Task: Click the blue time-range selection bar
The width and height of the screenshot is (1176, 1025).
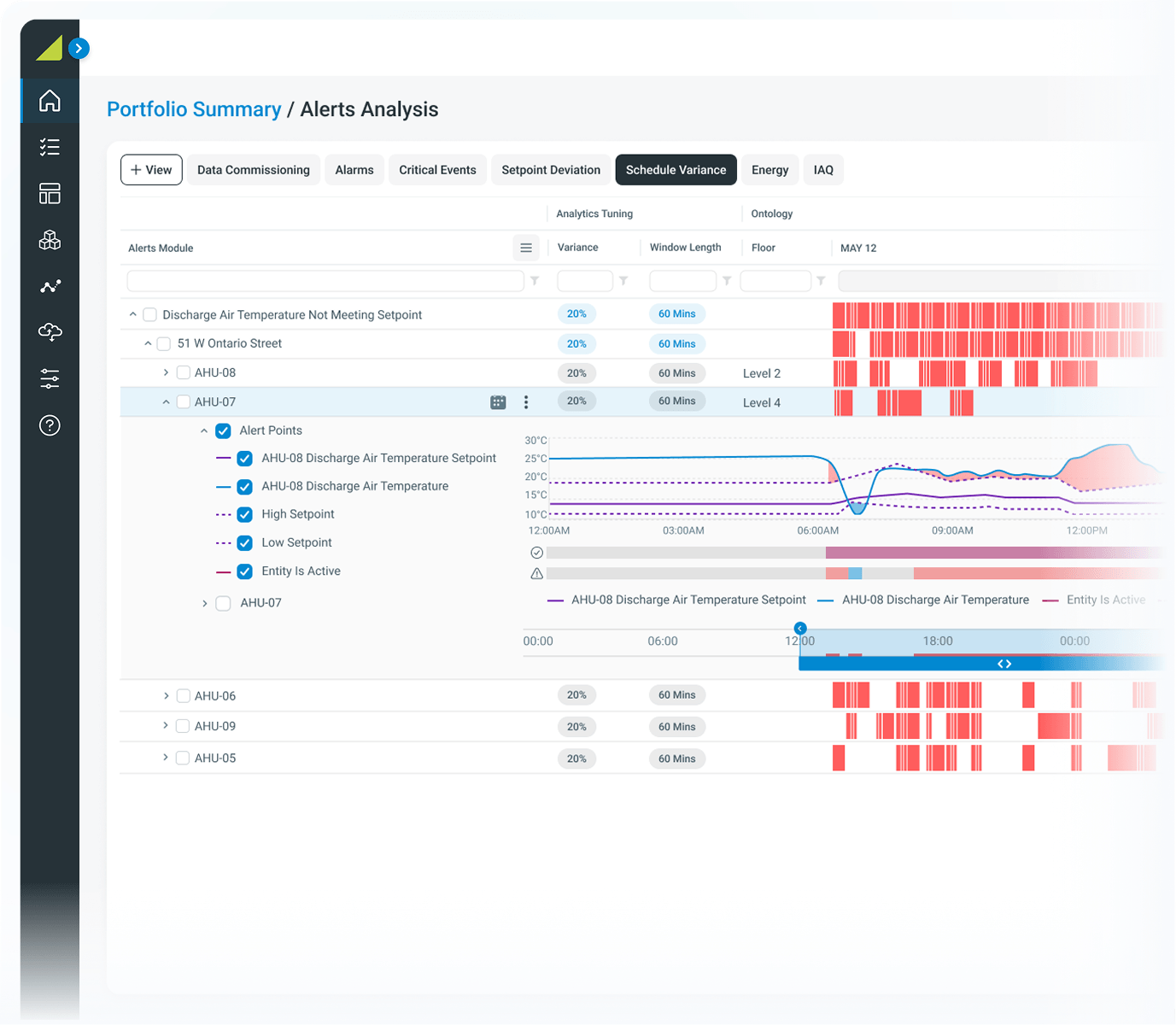Action: [x=980, y=664]
